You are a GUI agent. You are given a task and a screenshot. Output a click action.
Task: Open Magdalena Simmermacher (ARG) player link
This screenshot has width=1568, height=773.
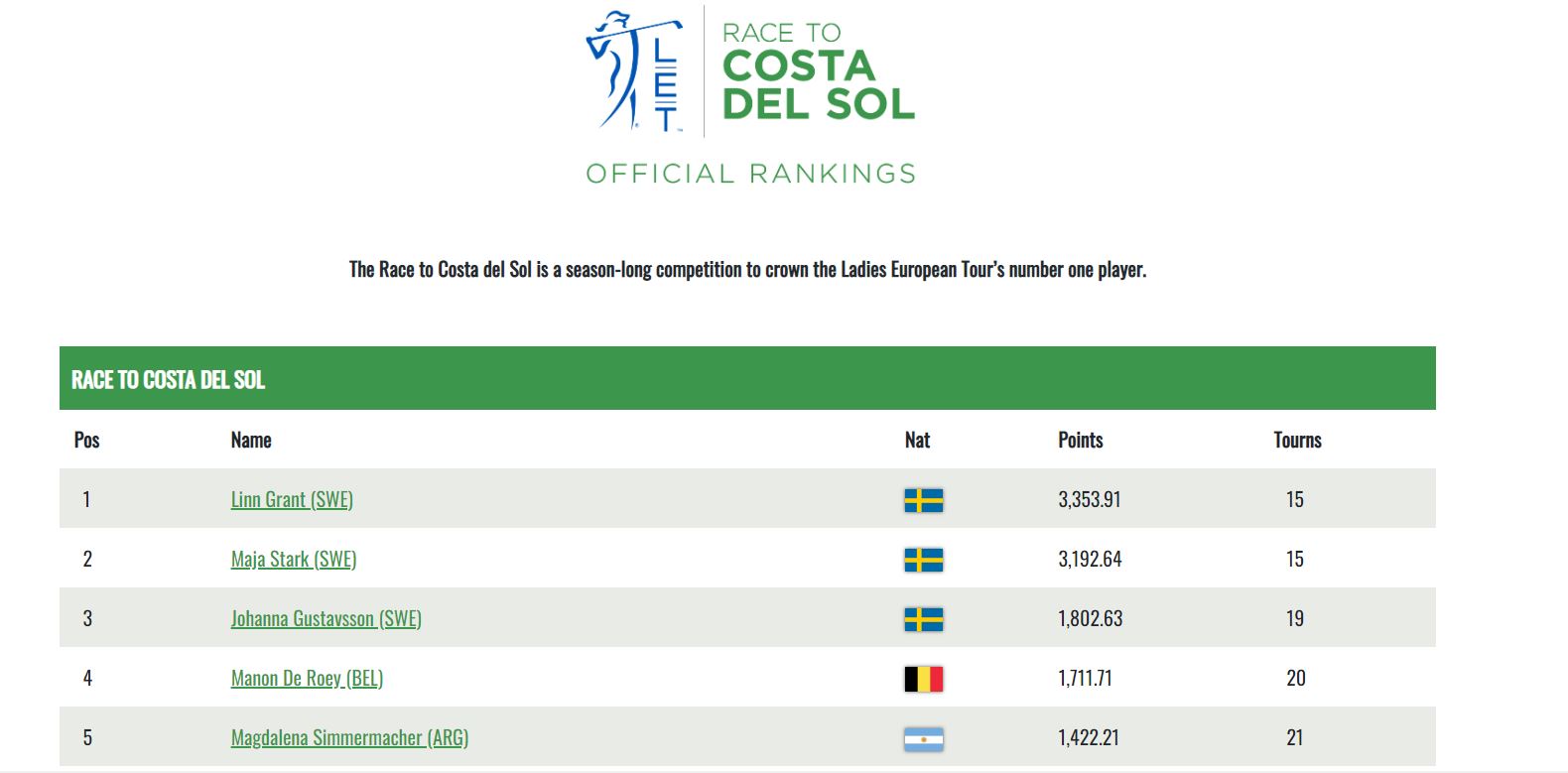pyautogui.click(x=349, y=737)
